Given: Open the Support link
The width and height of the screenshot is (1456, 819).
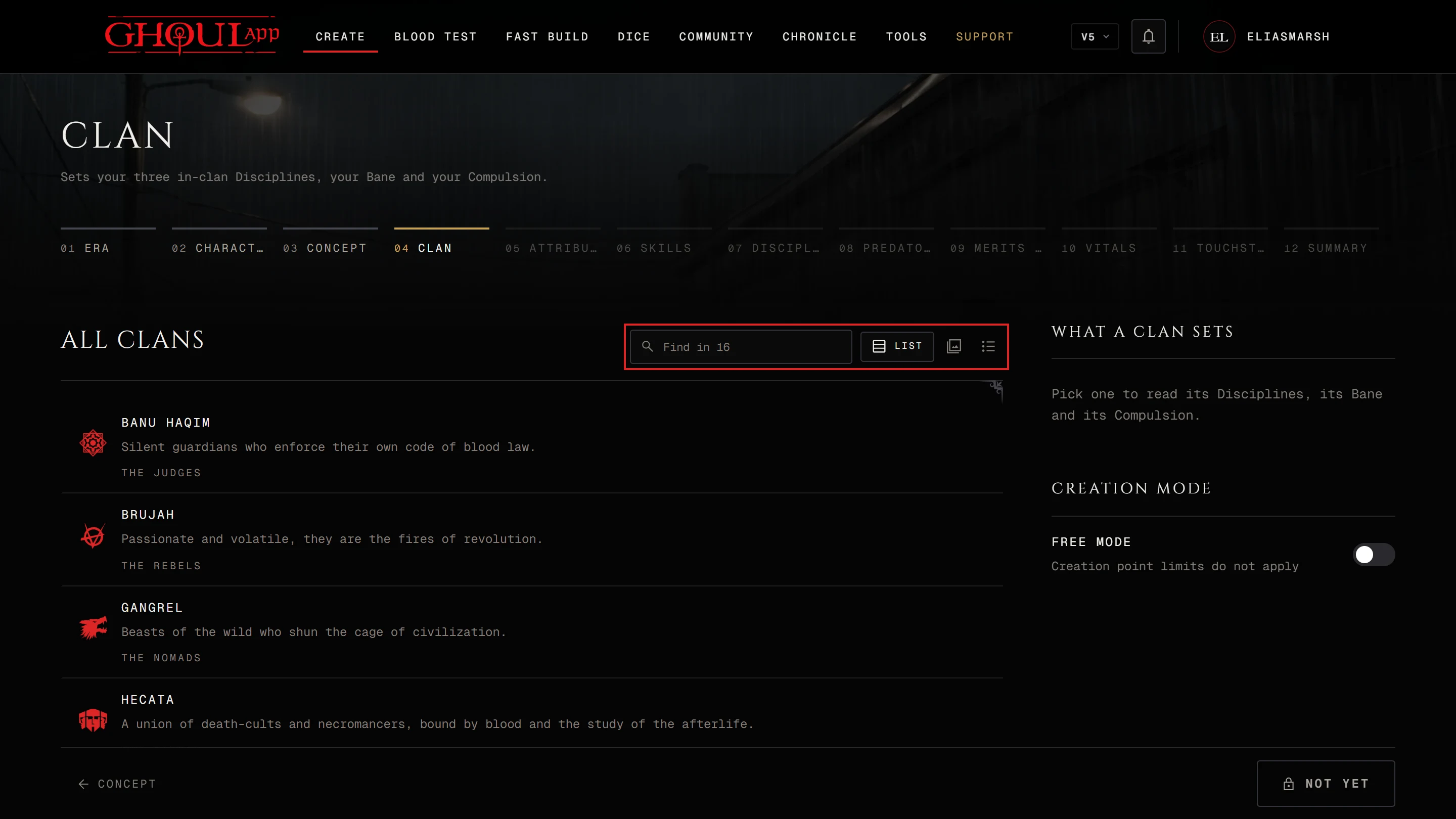Looking at the screenshot, I should coord(984,37).
